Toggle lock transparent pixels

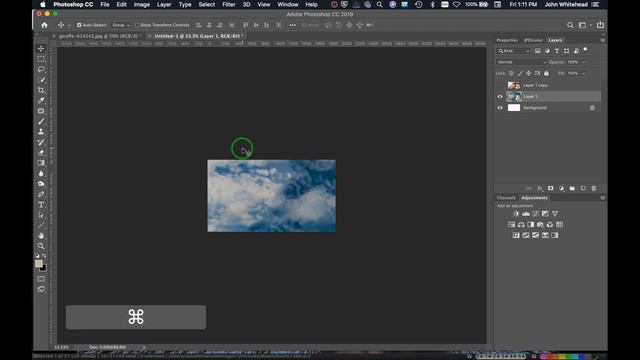pos(511,73)
